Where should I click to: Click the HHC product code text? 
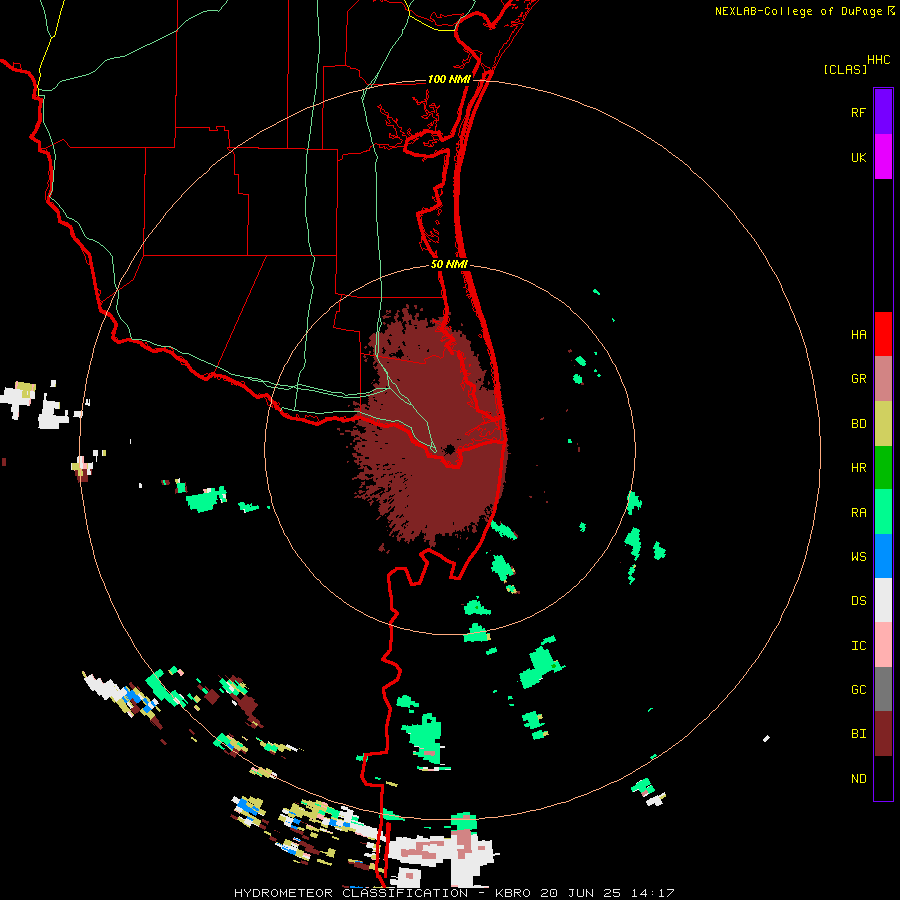[x=879, y=60]
